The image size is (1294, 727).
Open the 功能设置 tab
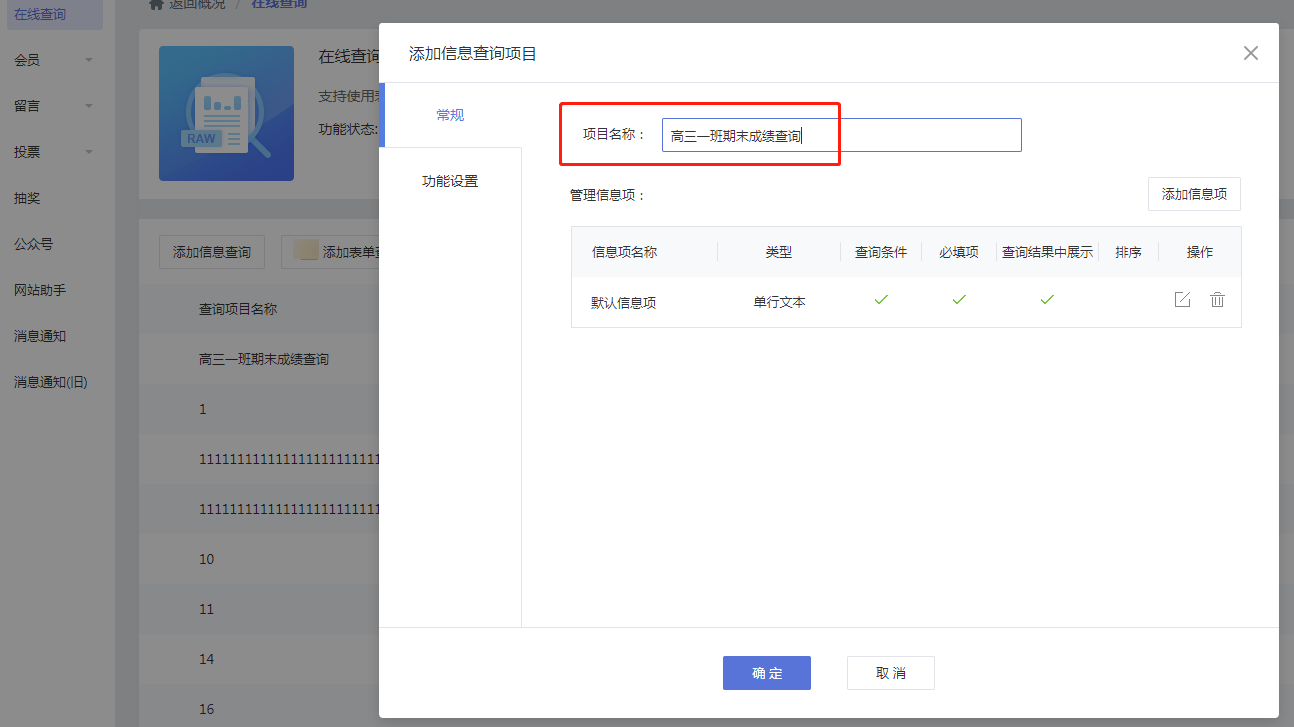(450, 181)
